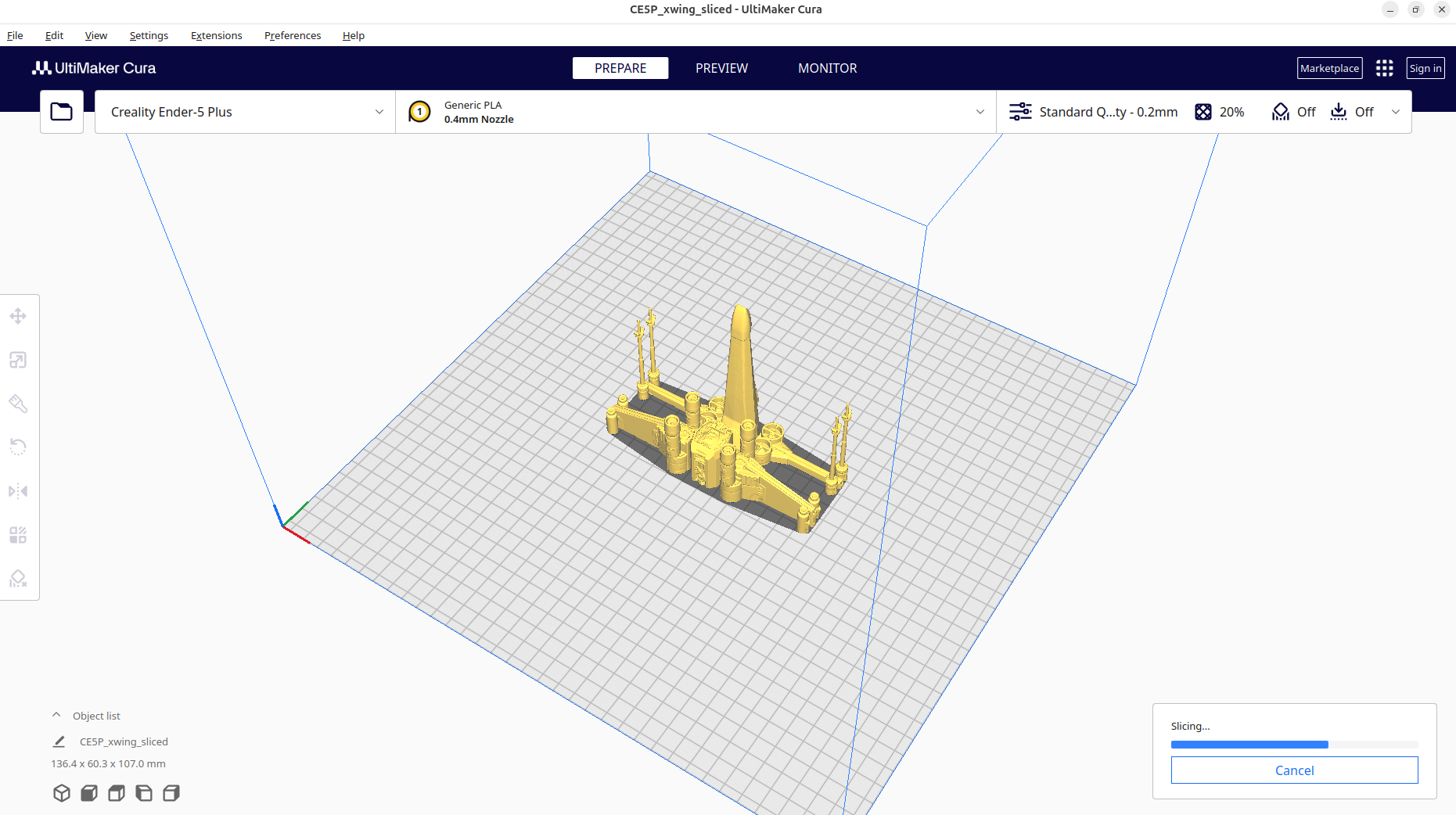Image resolution: width=1456 pixels, height=815 pixels.
Task: Expand the Creality Ender-5 Plus printer dropdown
Action: point(245,112)
